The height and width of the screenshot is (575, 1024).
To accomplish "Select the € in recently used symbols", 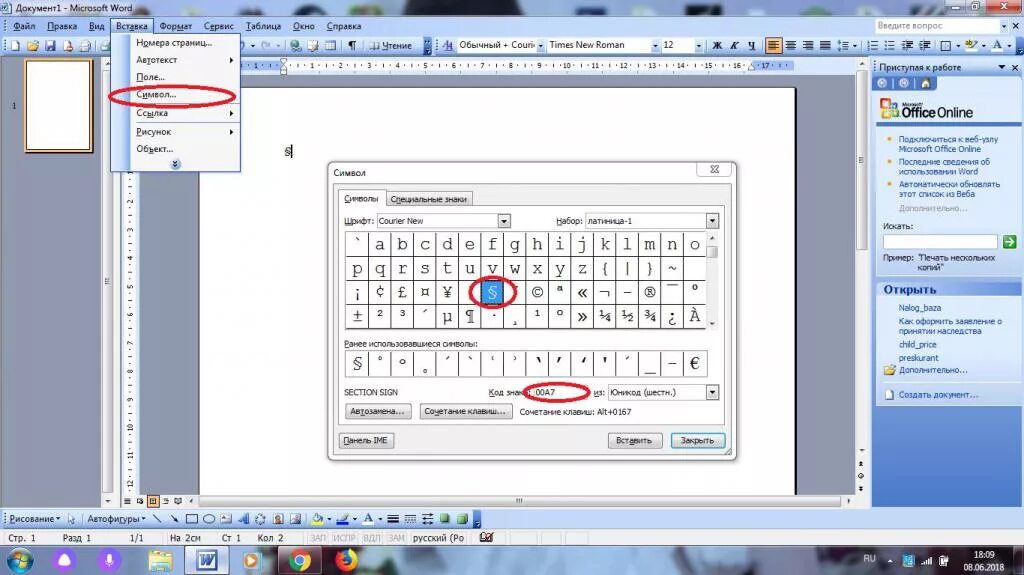I will pyautogui.click(x=694, y=363).
